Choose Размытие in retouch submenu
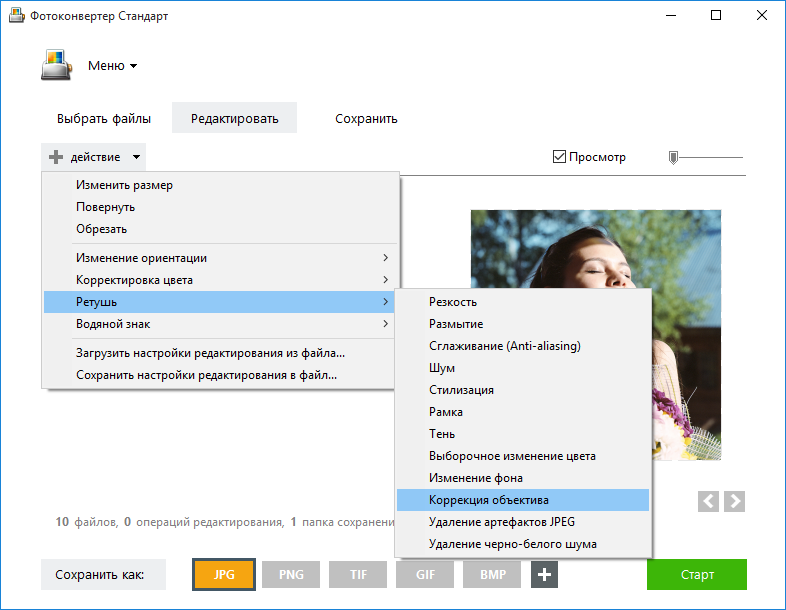Screen dimensions: 786x610 [523, 324]
